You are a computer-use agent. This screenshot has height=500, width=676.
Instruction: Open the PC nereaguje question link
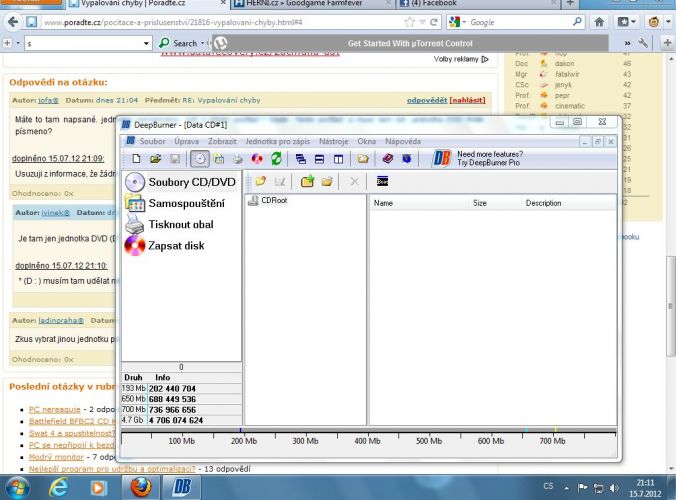(54, 409)
